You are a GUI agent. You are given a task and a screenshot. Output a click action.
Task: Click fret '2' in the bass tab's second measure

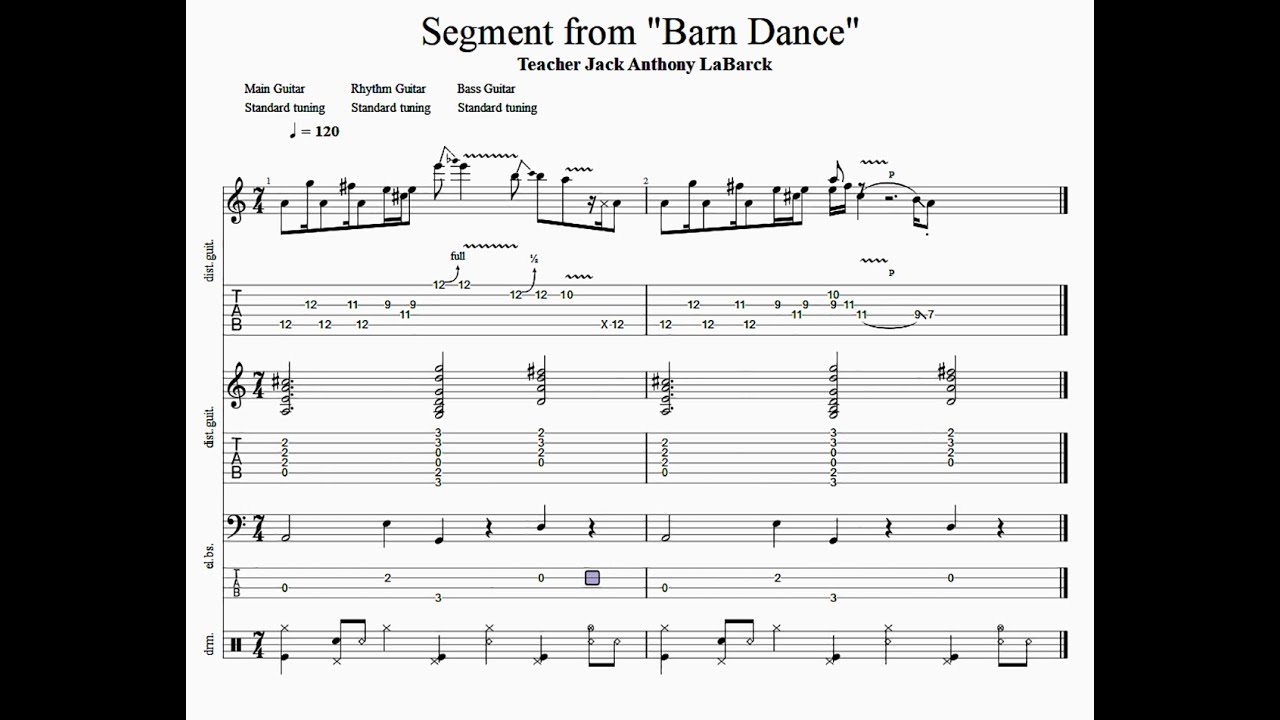click(x=778, y=577)
